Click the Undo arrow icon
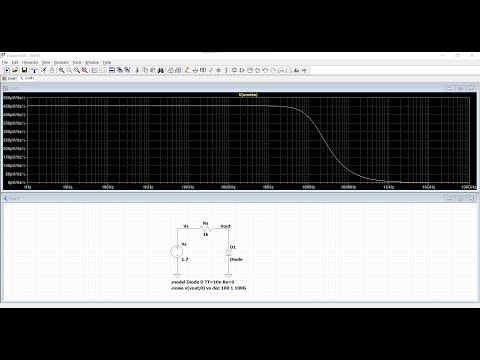 [265, 70]
